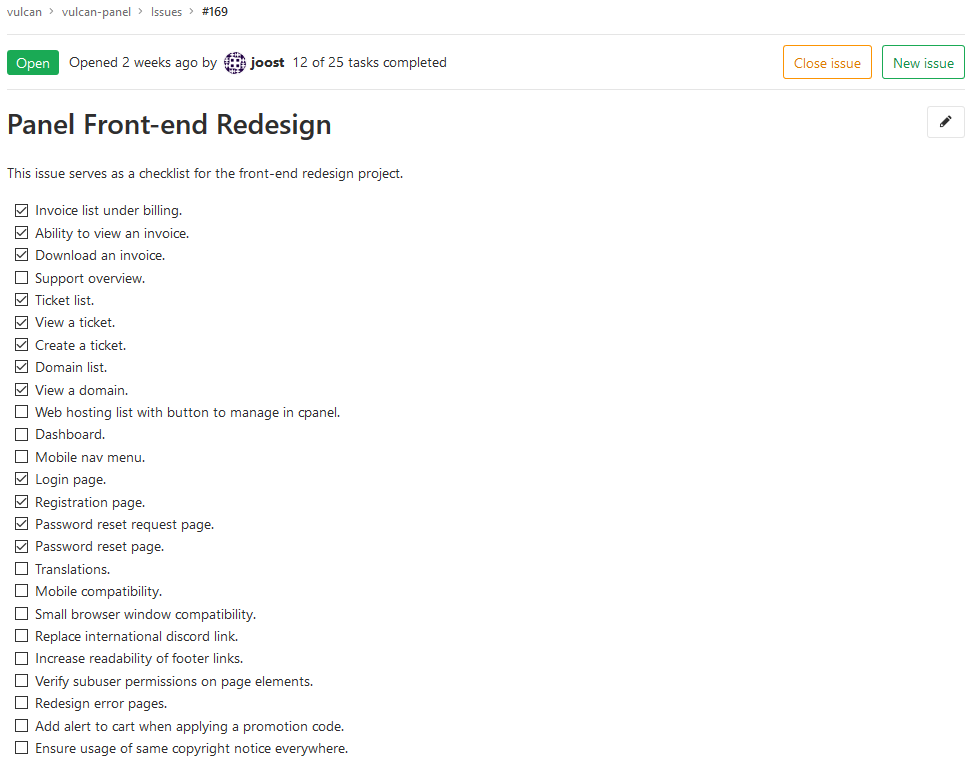
Task: Go to Issues breadcrumb link
Action: [x=166, y=12]
